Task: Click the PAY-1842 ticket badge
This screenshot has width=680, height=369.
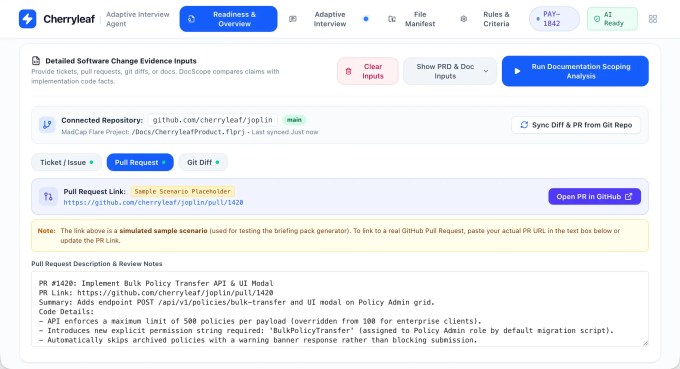Action: (554, 19)
